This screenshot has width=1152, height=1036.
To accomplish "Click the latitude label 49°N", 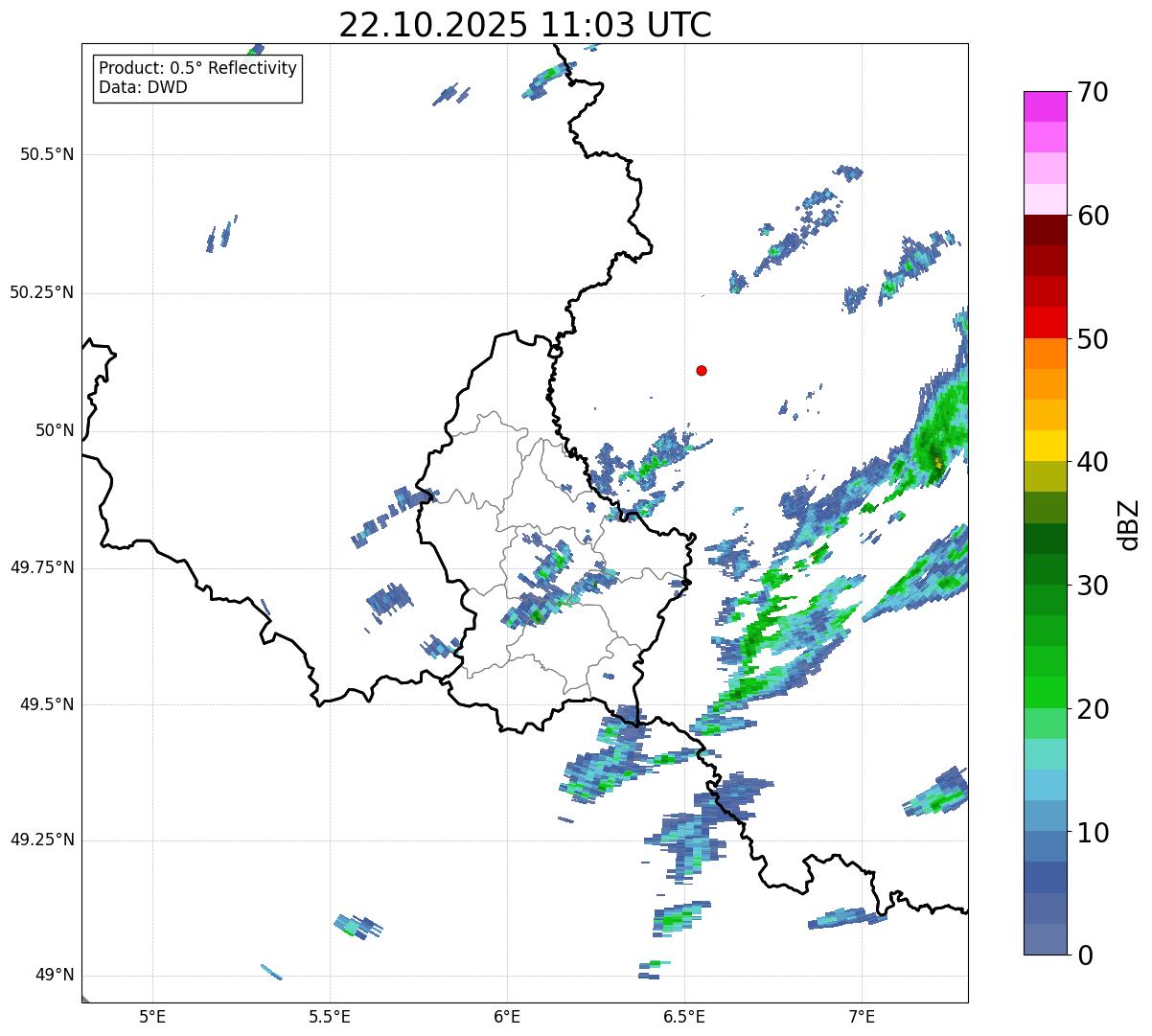I will (x=55, y=976).
